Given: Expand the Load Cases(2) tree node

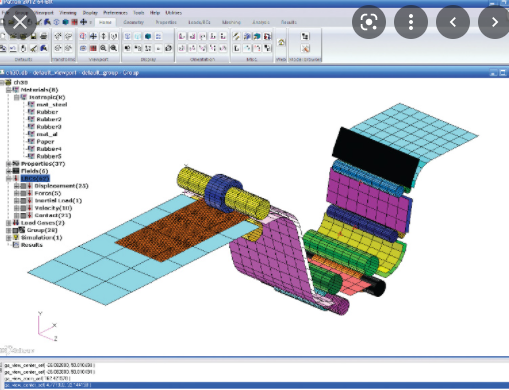Looking at the screenshot, I should point(8,223).
